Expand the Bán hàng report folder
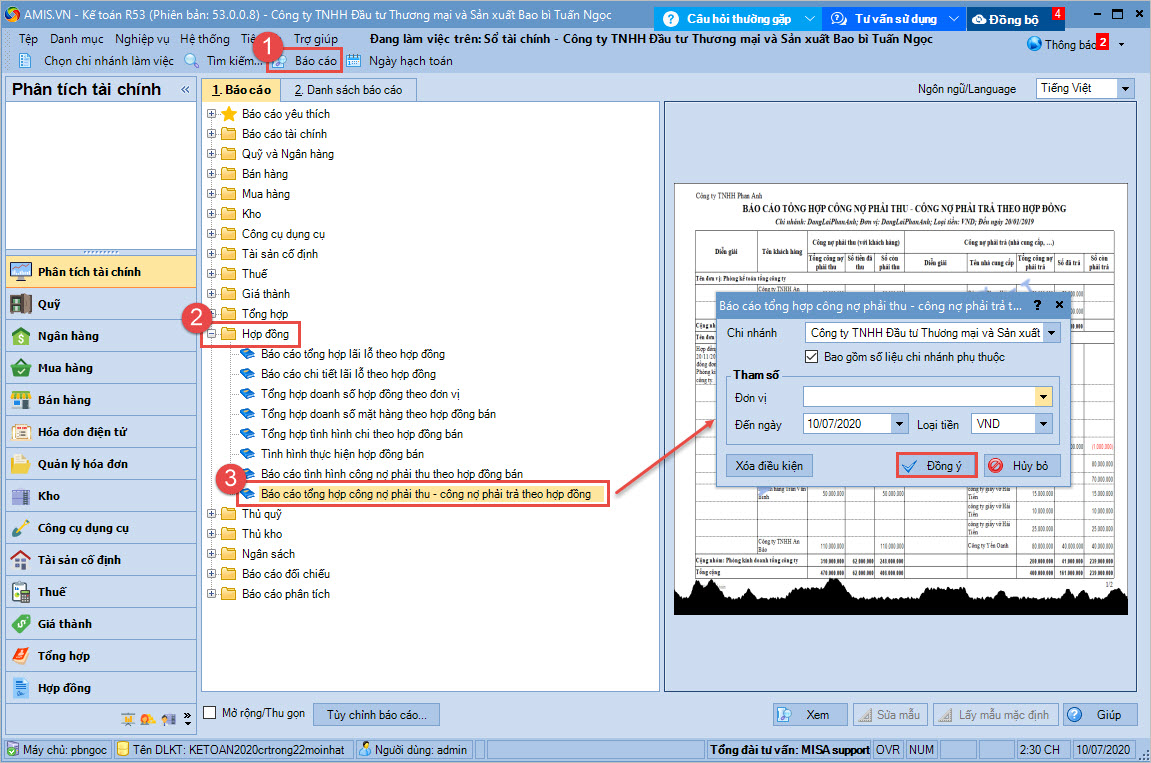Screen dimensions: 1151x763 [x=212, y=174]
